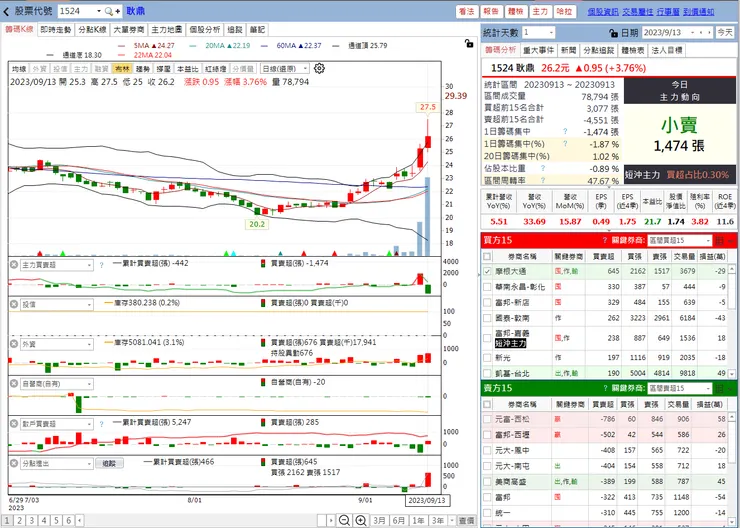Remove the 自營商(自有) indicator panel
This screenshot has height=528, width=740.
tap(14, 384)
